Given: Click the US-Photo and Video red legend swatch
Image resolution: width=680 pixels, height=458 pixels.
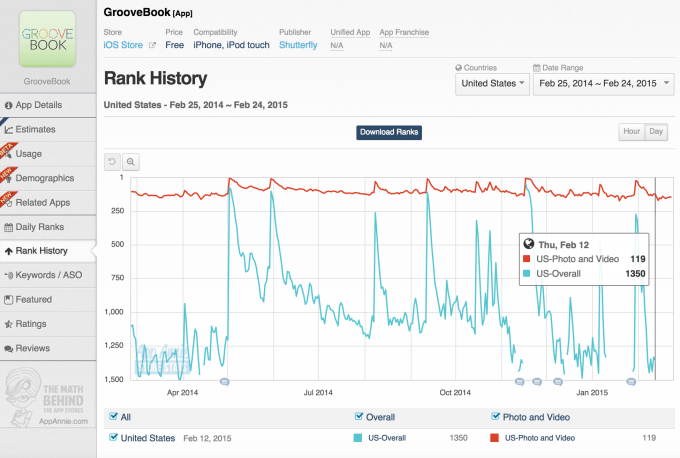Looking at the screenshot, I should coord(494,438).
